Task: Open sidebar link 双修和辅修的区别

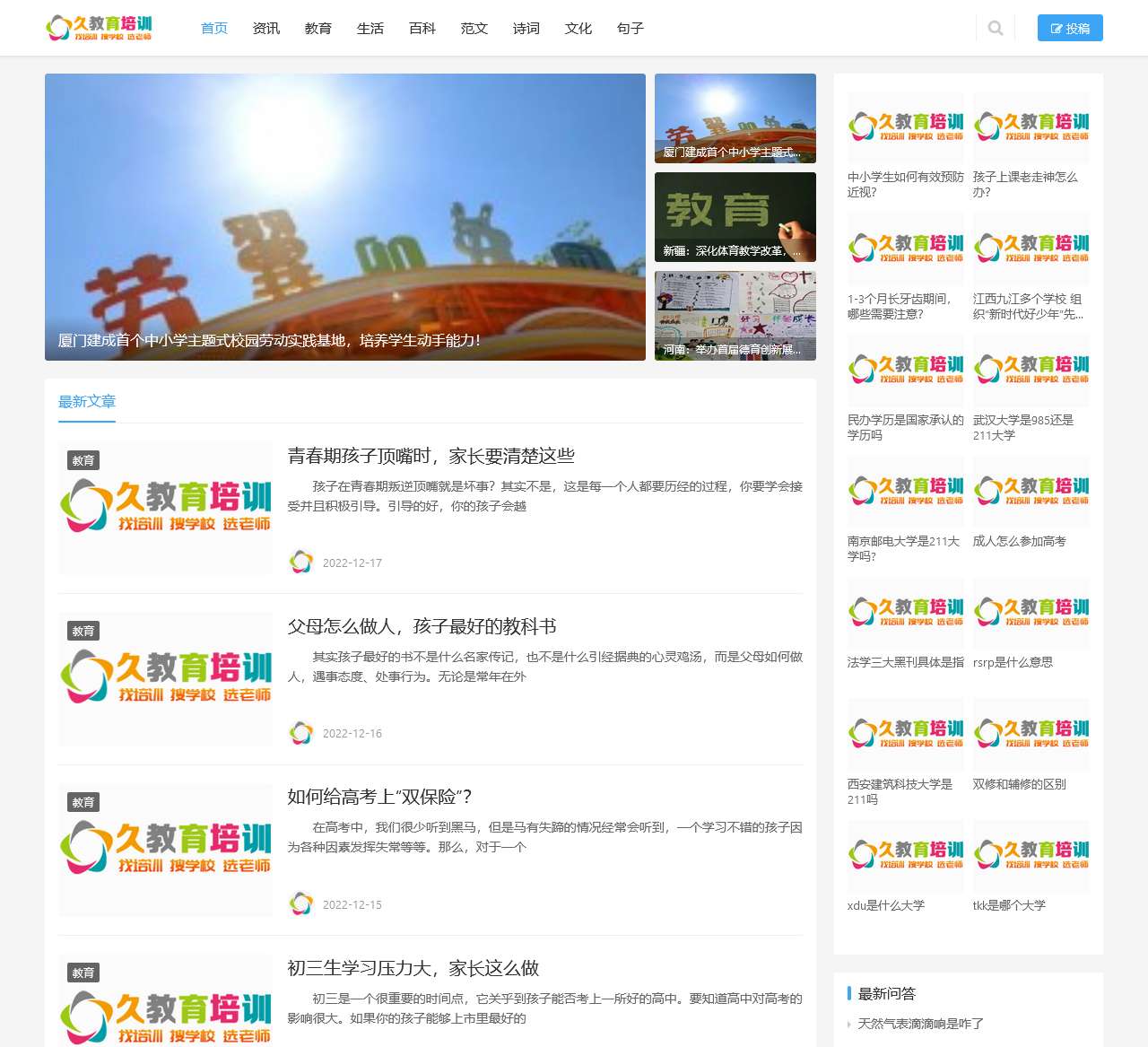Action: (1020, 784)
